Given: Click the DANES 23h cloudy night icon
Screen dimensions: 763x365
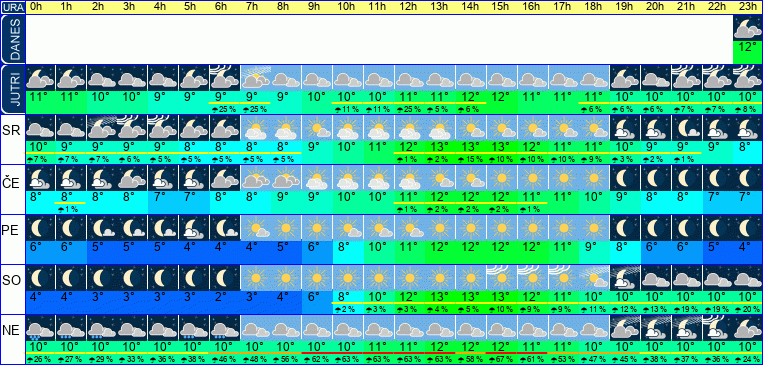Looking at the screenshot, I should [x=748, y=28].
